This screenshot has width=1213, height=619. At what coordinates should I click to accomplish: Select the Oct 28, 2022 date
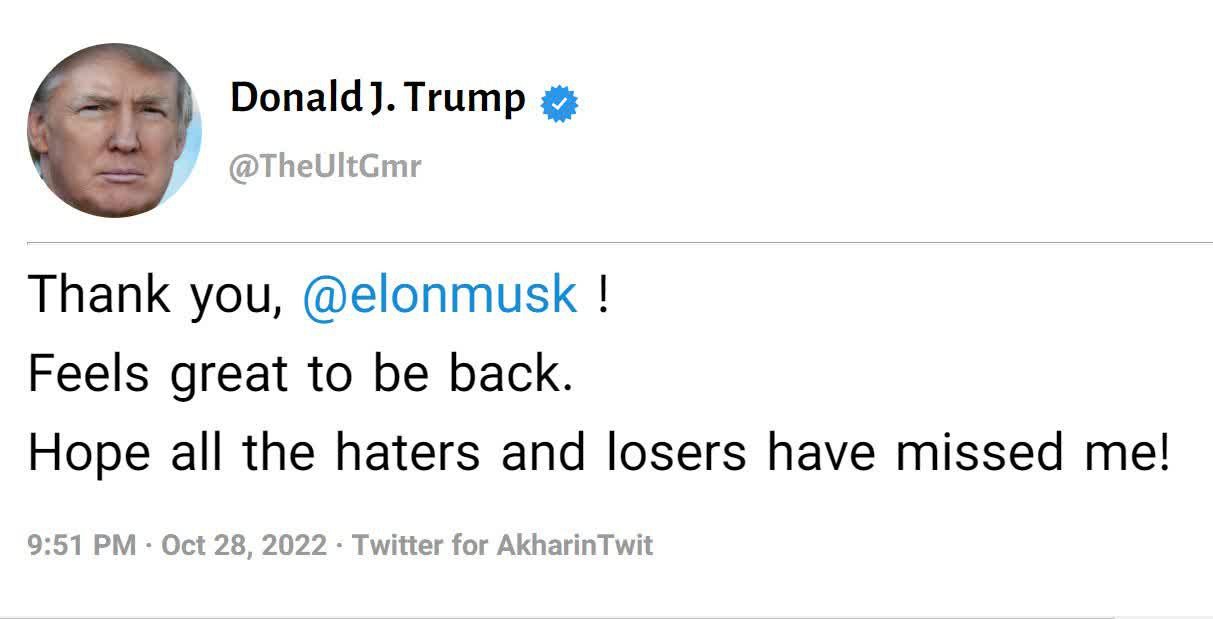coord(243,545)
